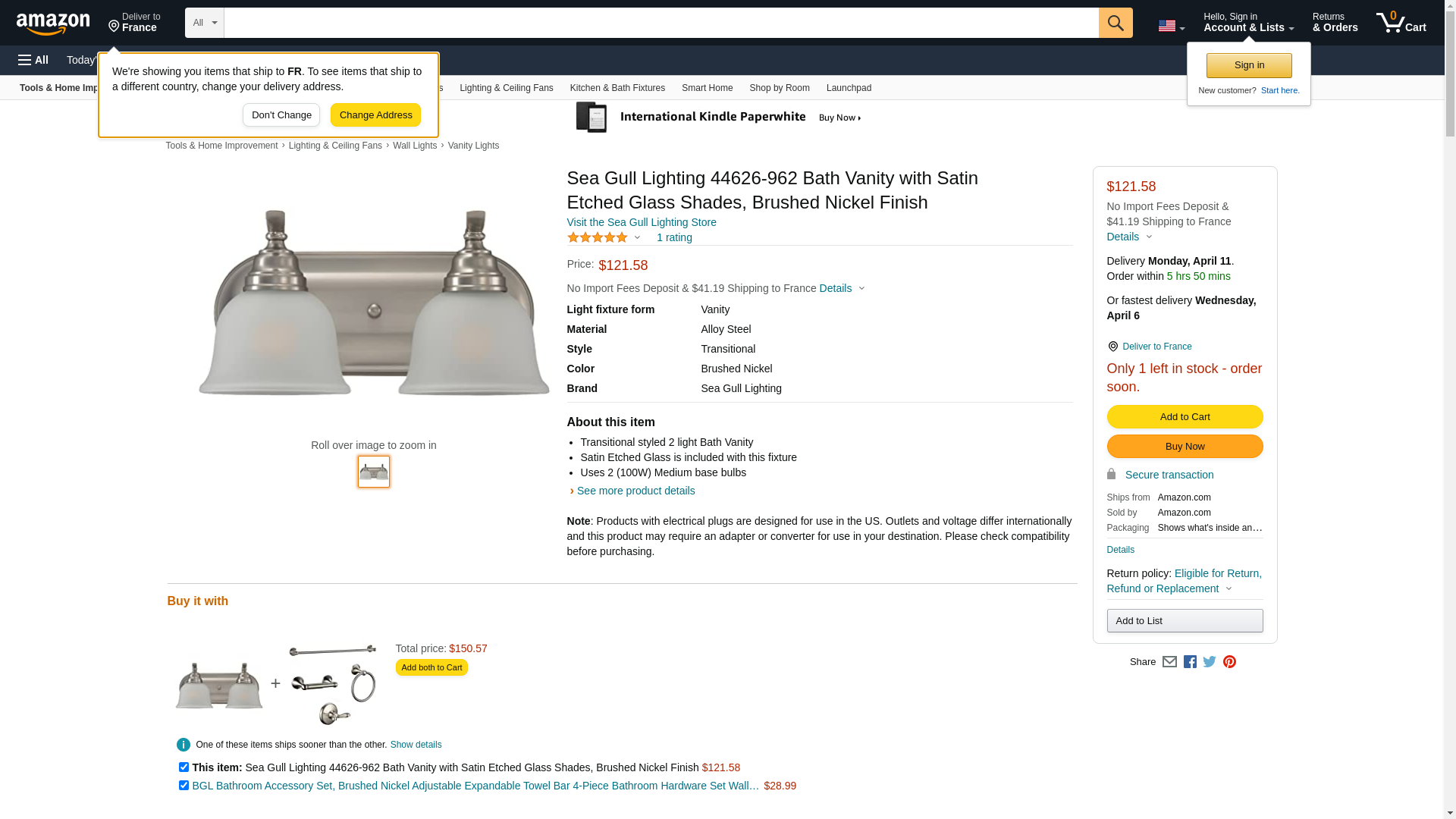Open the All hamburger menu
This screenshot has height=819, width=1456.
click(x=33, y=60)
